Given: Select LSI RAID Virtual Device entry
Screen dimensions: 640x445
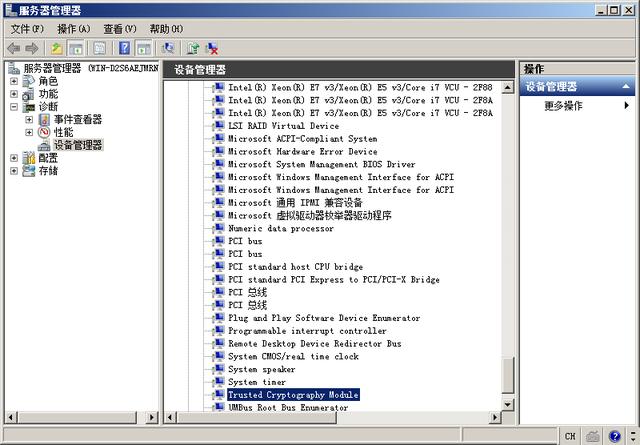Looking at the screenshot, I should [x=283, y=126].
